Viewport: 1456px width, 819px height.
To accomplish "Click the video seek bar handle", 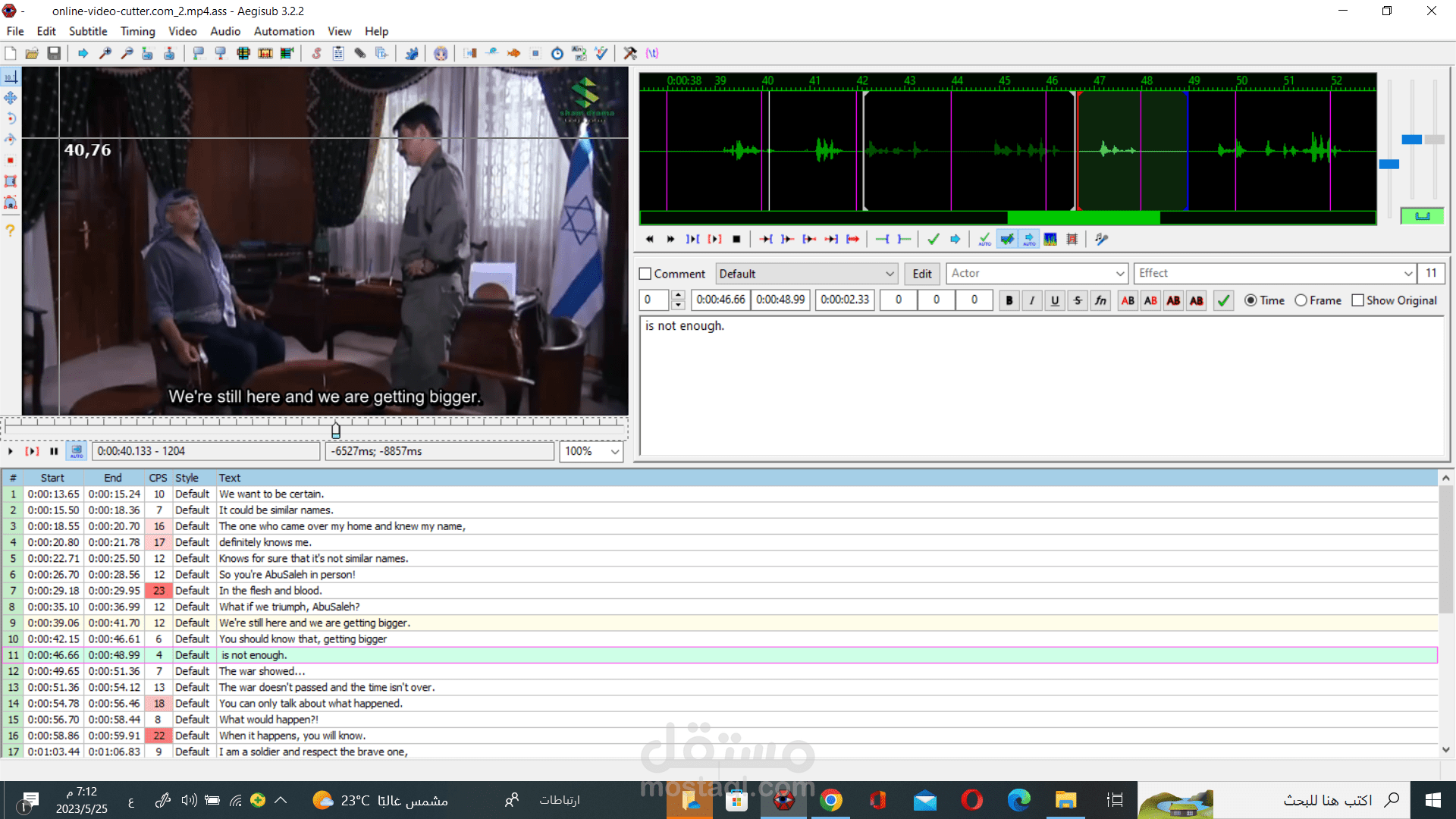I will click(336, 431).
